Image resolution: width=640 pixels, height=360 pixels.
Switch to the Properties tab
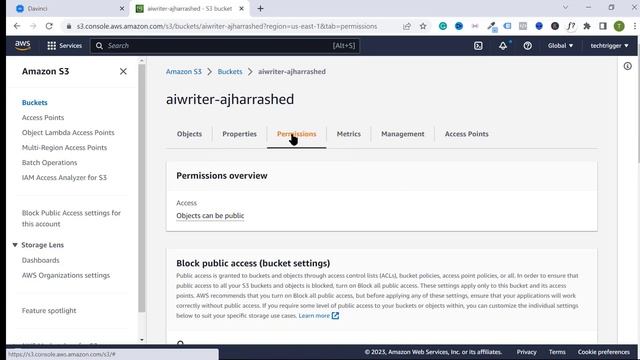coord(240,134)
